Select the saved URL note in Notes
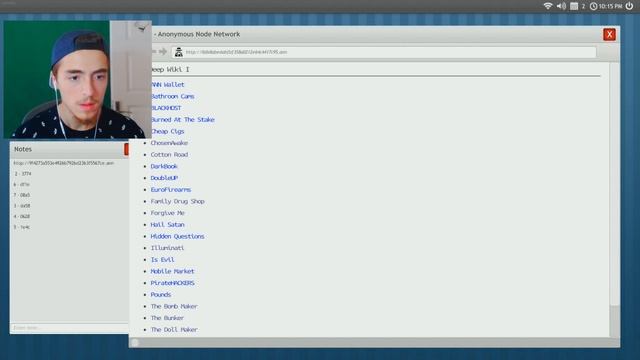The height and width of the screenshot is (360, 640). (x=64, y=163)
